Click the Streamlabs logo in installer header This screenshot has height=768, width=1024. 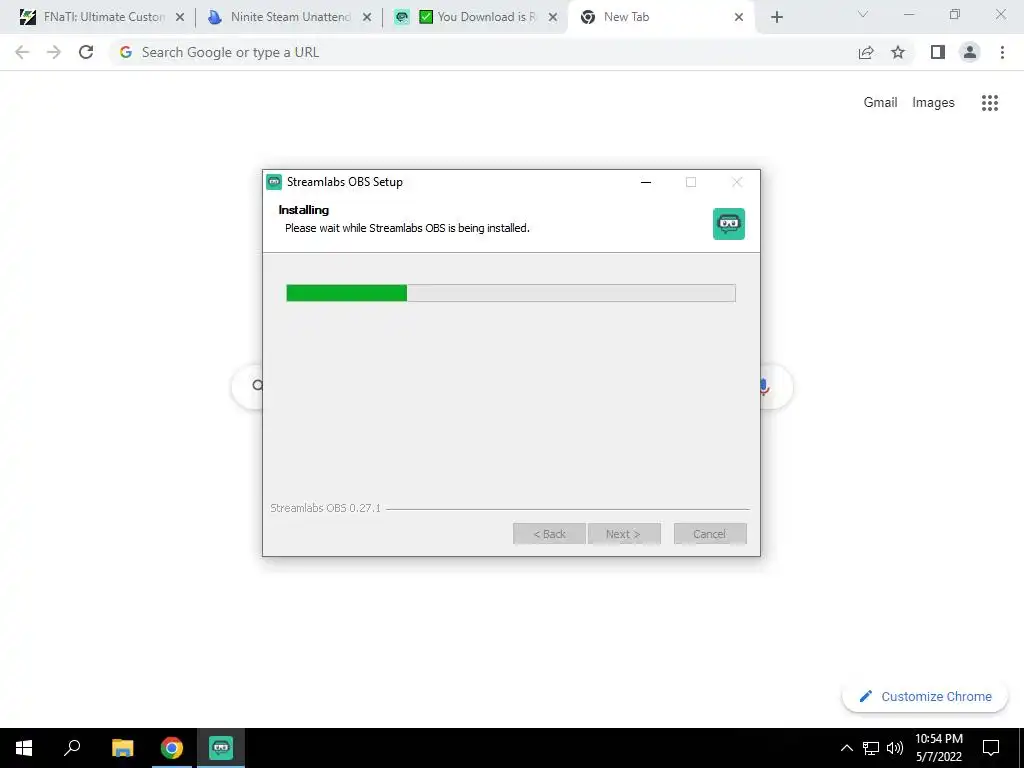pos(729,224)
